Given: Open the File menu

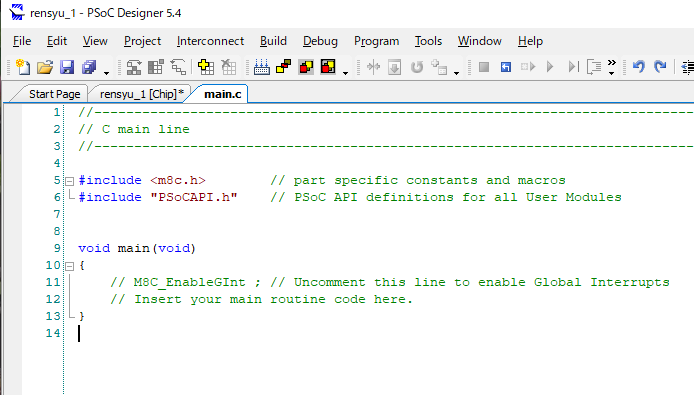Looking at the screenshot, I should point(22,41).
